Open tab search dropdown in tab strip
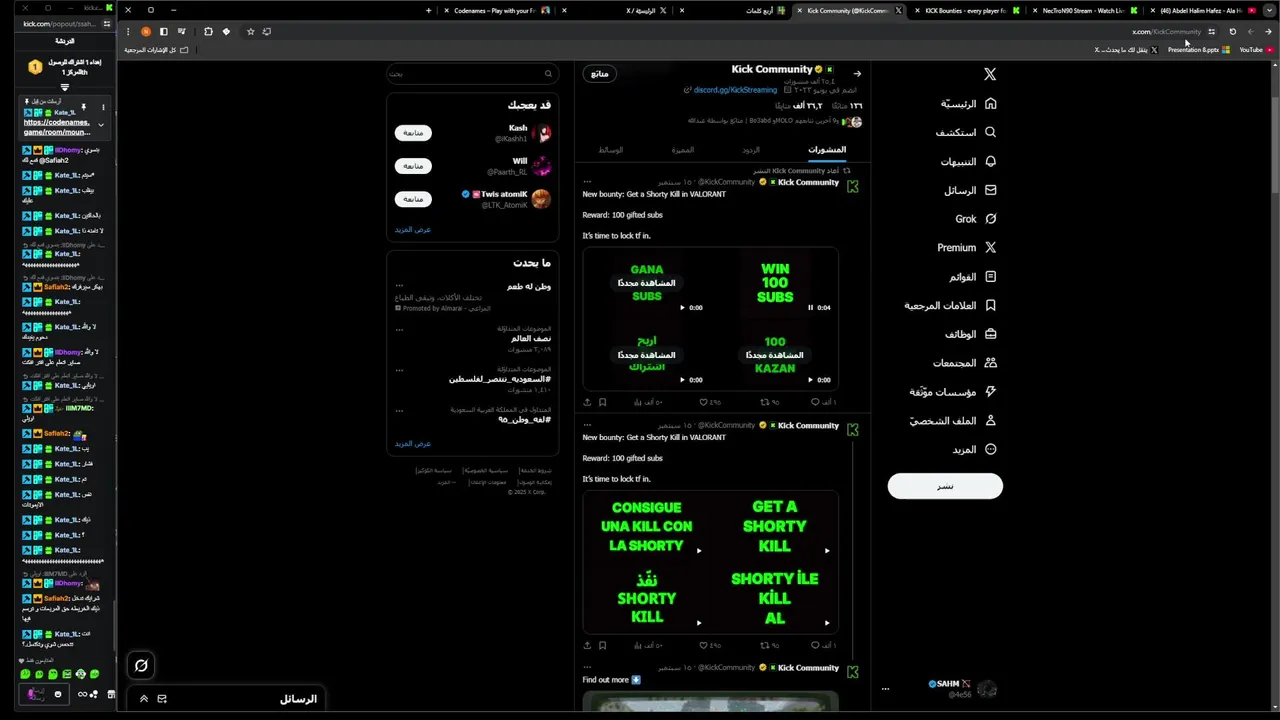Viewport: 1280px width, 720px height. pos(1268,10)
